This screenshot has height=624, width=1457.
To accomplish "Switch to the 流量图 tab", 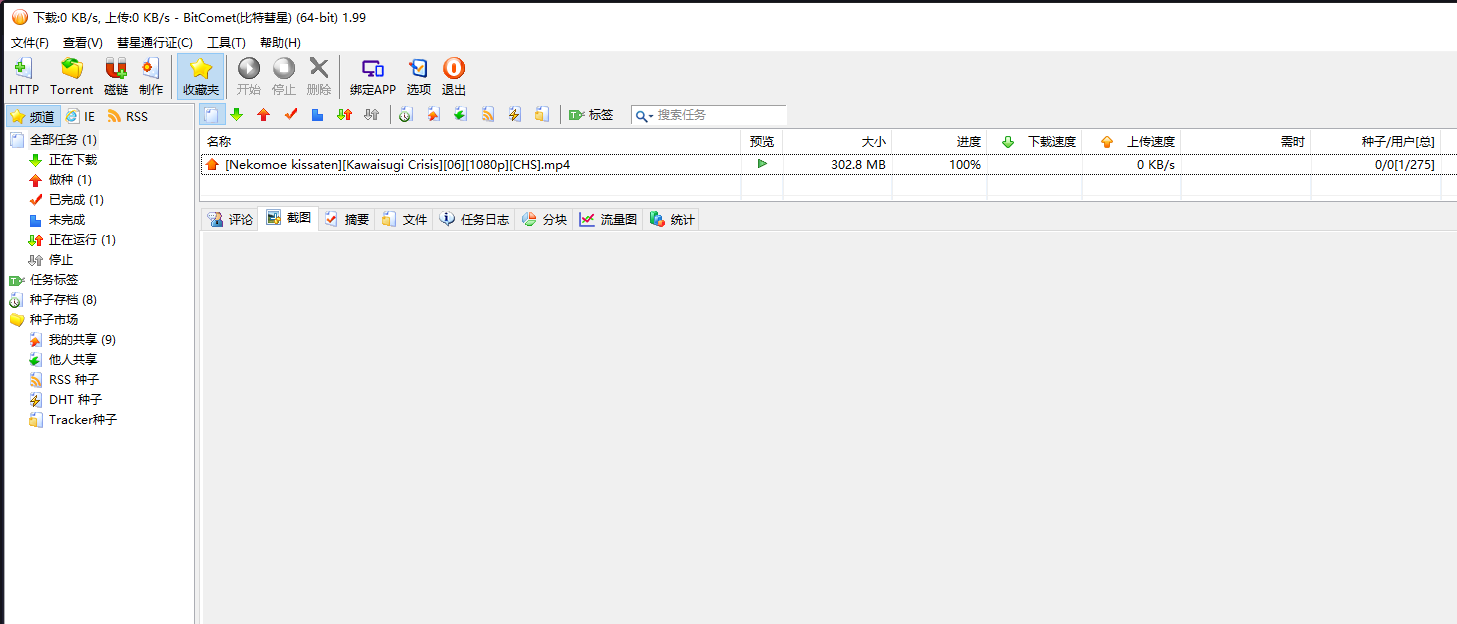I will (608, 220).
